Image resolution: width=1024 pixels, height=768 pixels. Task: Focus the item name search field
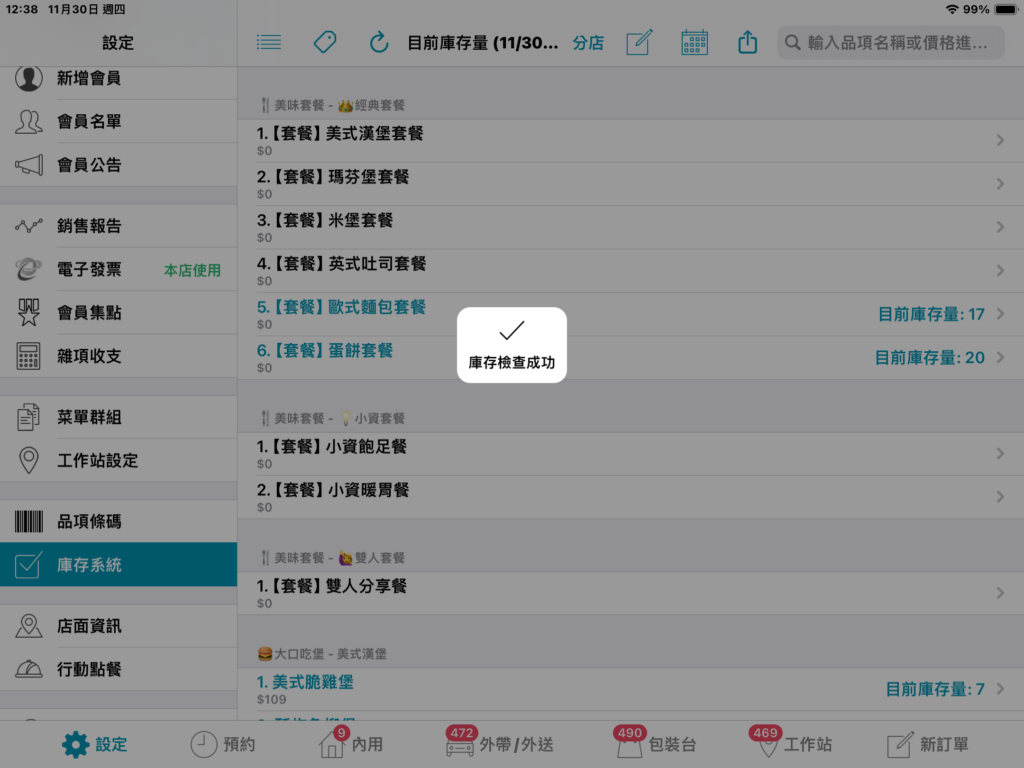click(x=891, y=43)
